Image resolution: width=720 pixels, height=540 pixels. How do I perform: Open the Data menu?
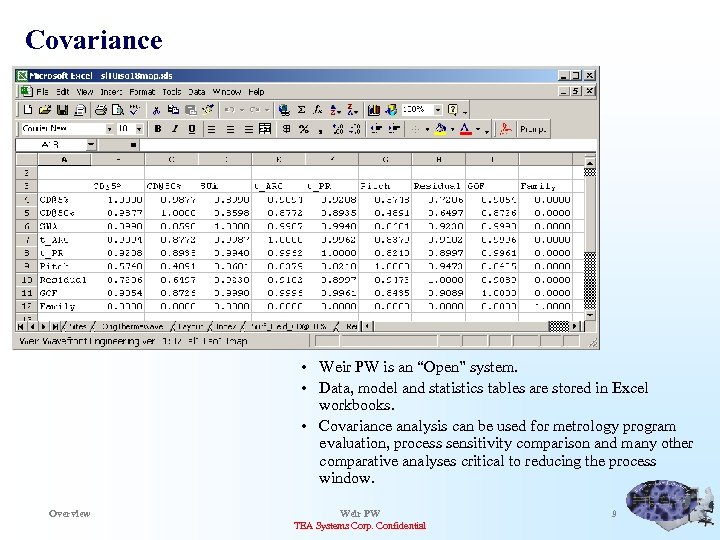197,92
